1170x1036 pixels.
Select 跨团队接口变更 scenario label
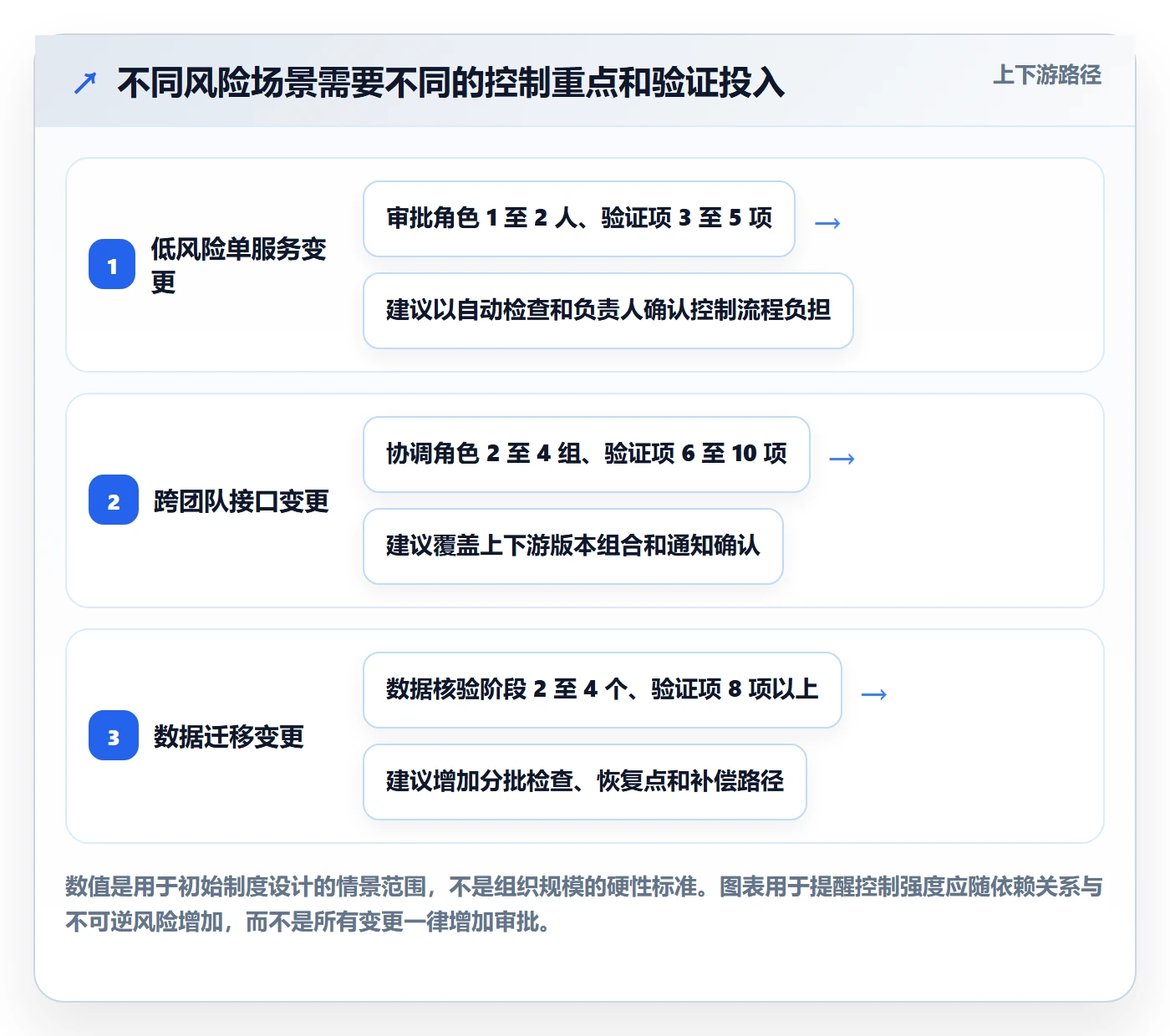242,501
